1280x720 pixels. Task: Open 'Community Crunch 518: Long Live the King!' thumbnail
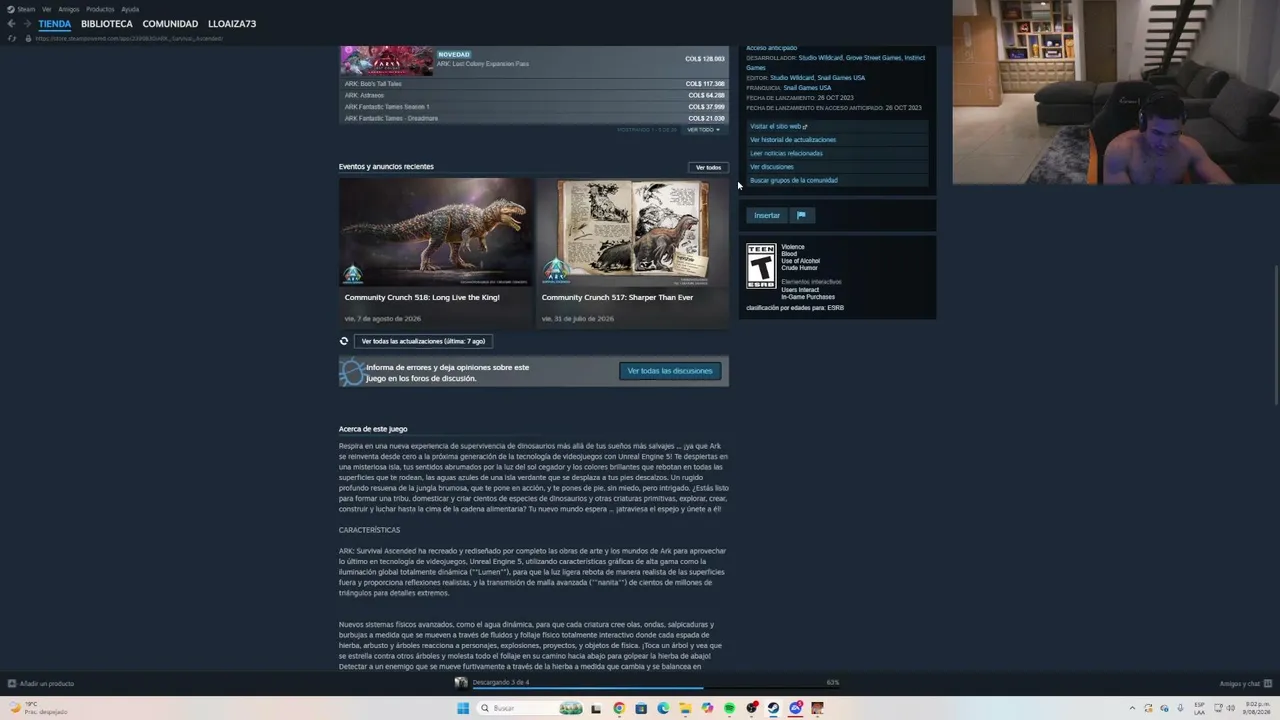point(436,232)
